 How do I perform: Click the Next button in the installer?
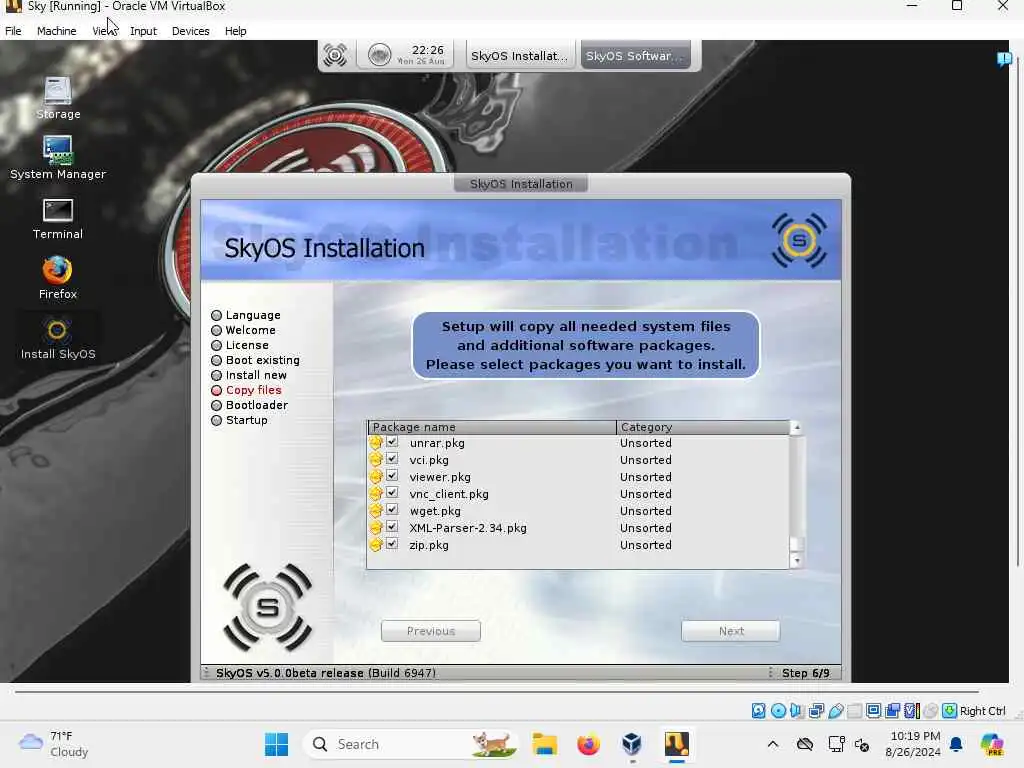coord(731,631)
